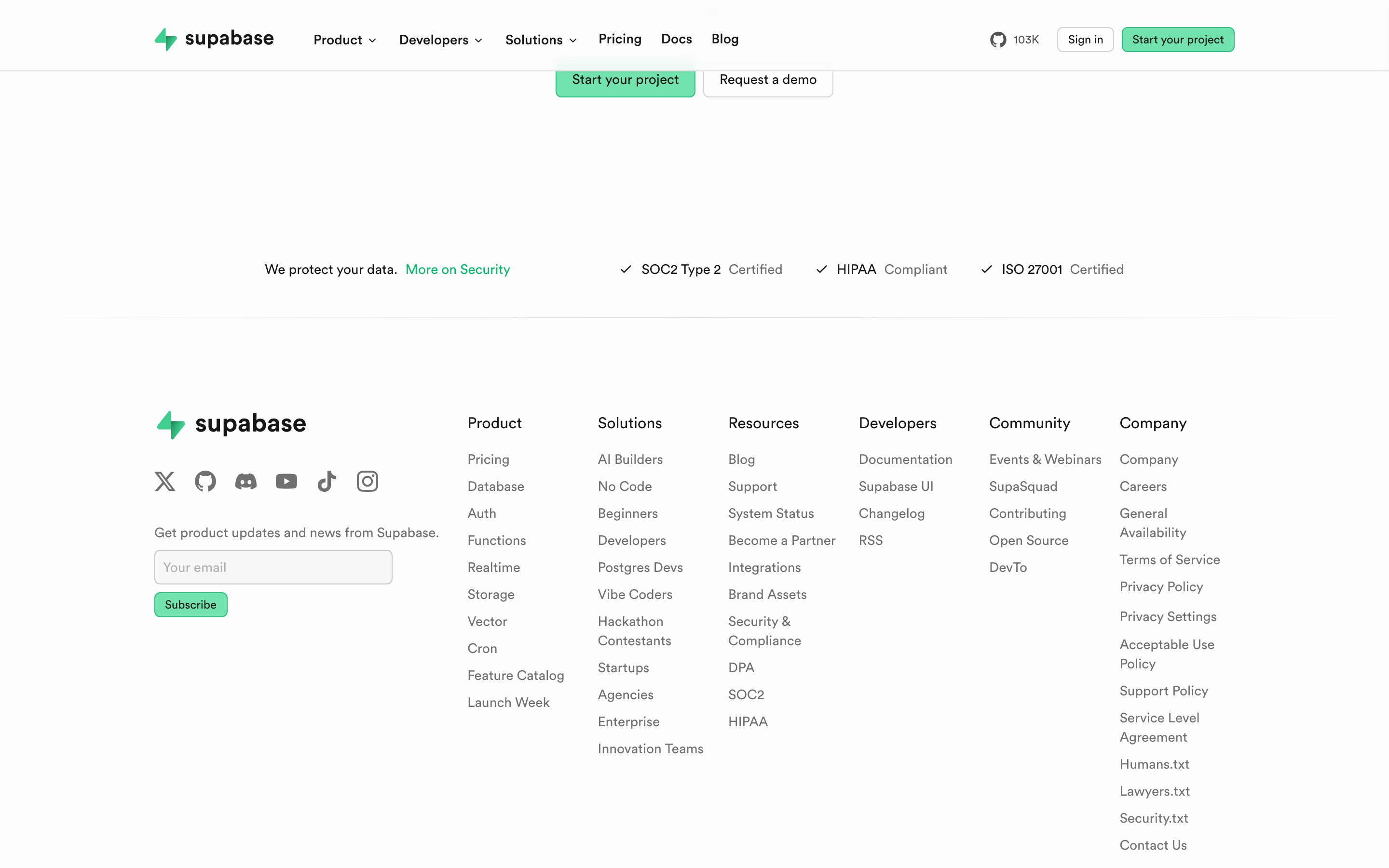Open the Innovation Teams link
The height and width of the screenshot is (868, 1389).
tap(650, 748)
